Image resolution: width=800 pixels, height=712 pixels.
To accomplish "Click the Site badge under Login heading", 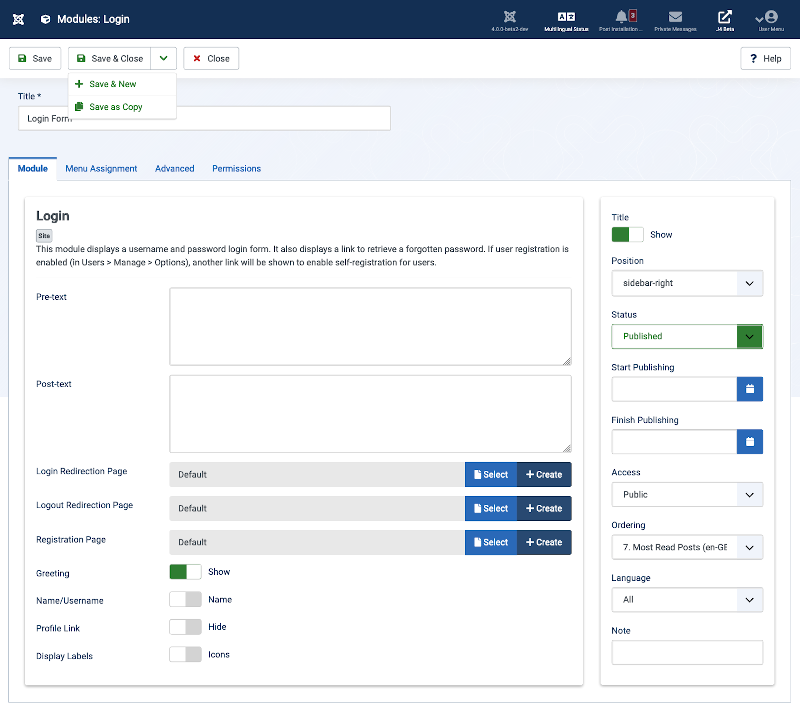I will 44,236.
